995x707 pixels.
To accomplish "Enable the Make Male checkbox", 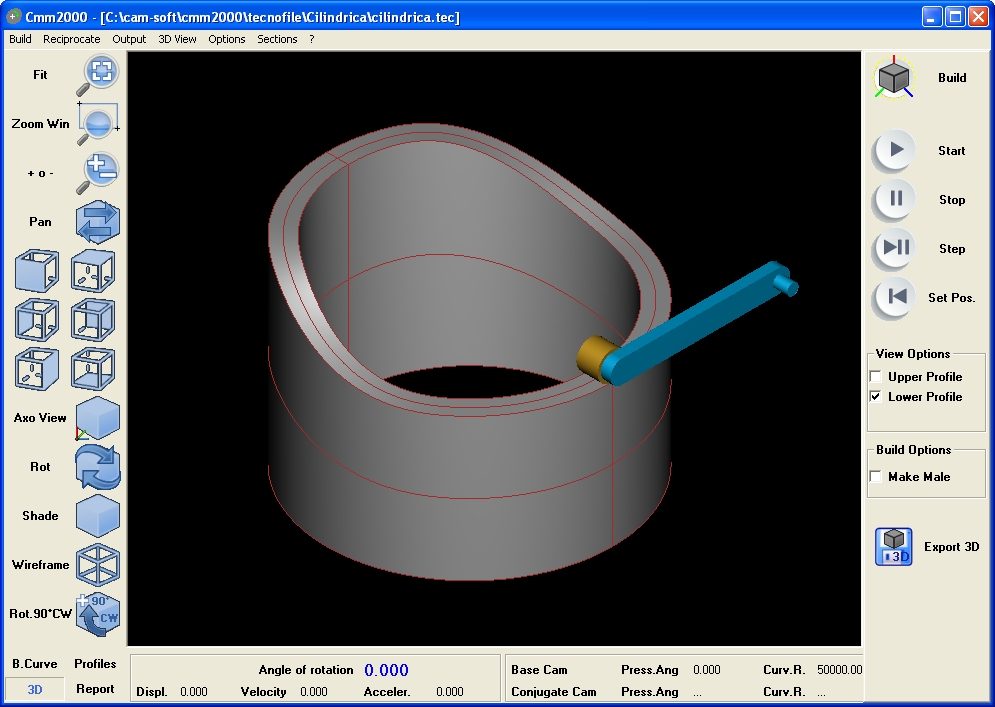I will click(x=876, y=477).
